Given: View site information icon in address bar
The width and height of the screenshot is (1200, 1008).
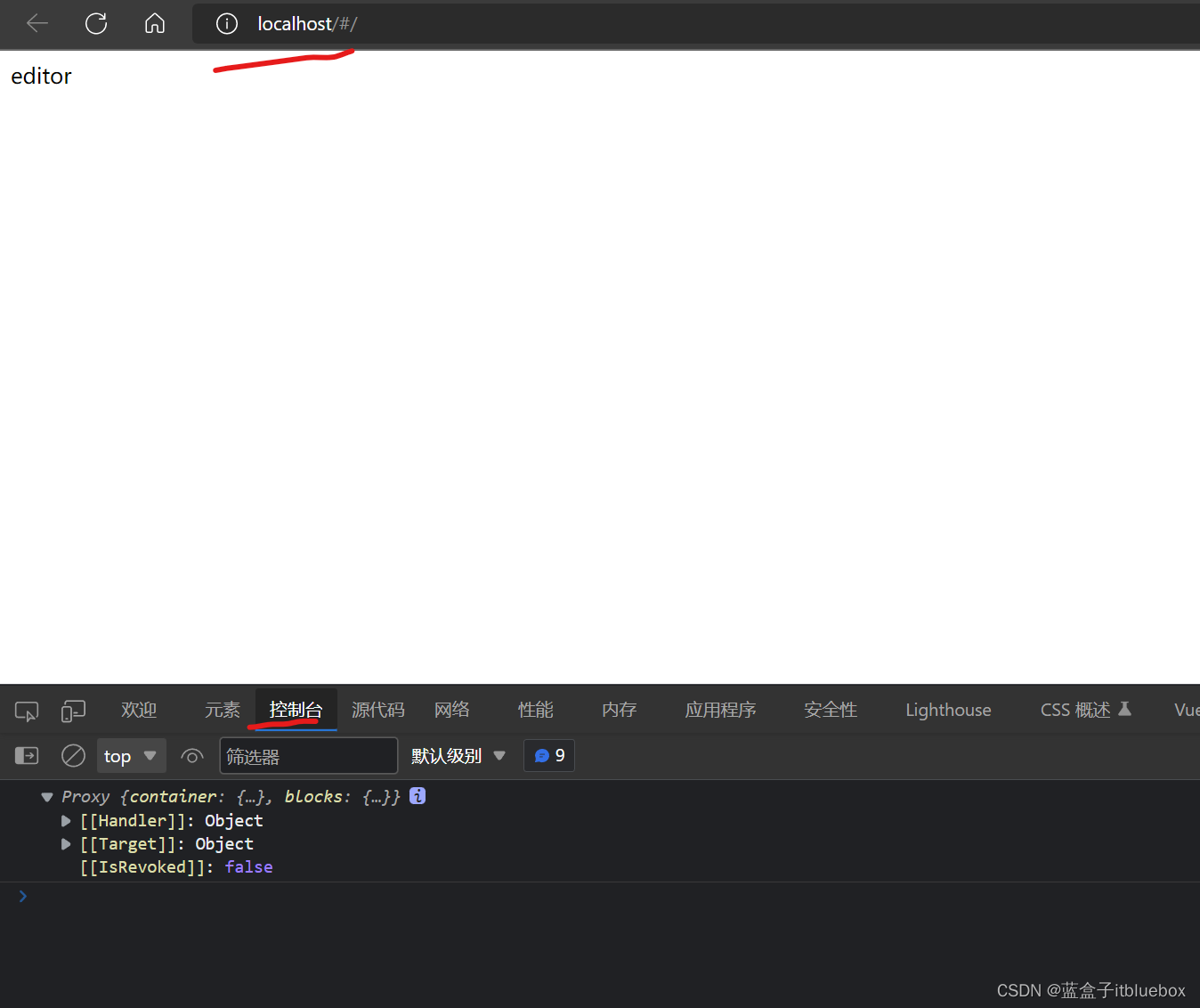Looking at the screenshot, I should (227, 24).
